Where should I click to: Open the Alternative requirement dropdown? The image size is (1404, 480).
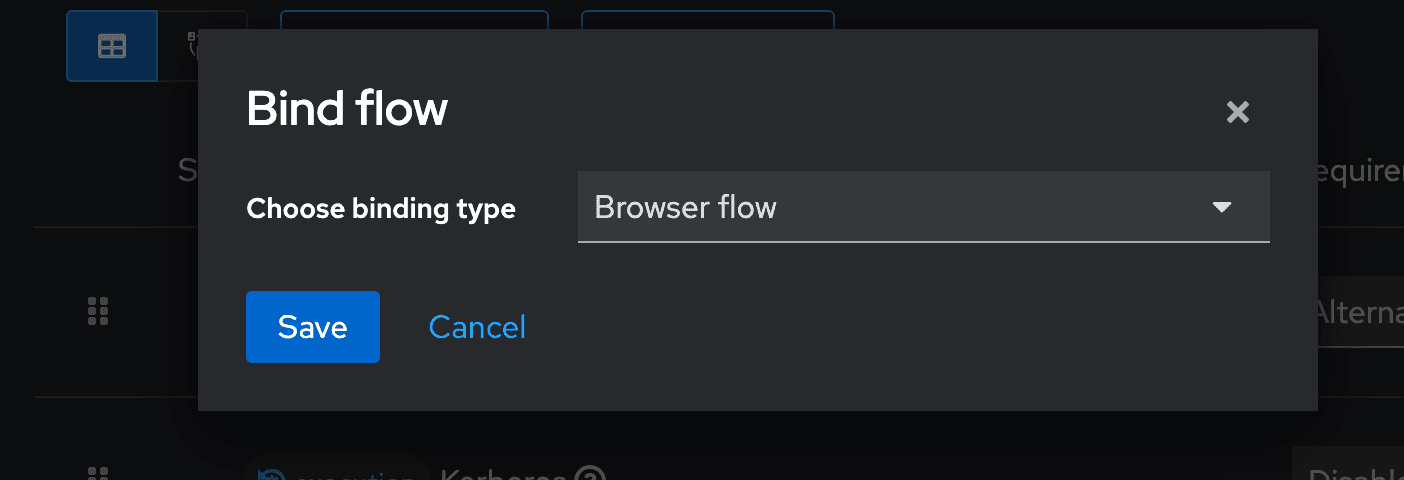pos(1358,312)
